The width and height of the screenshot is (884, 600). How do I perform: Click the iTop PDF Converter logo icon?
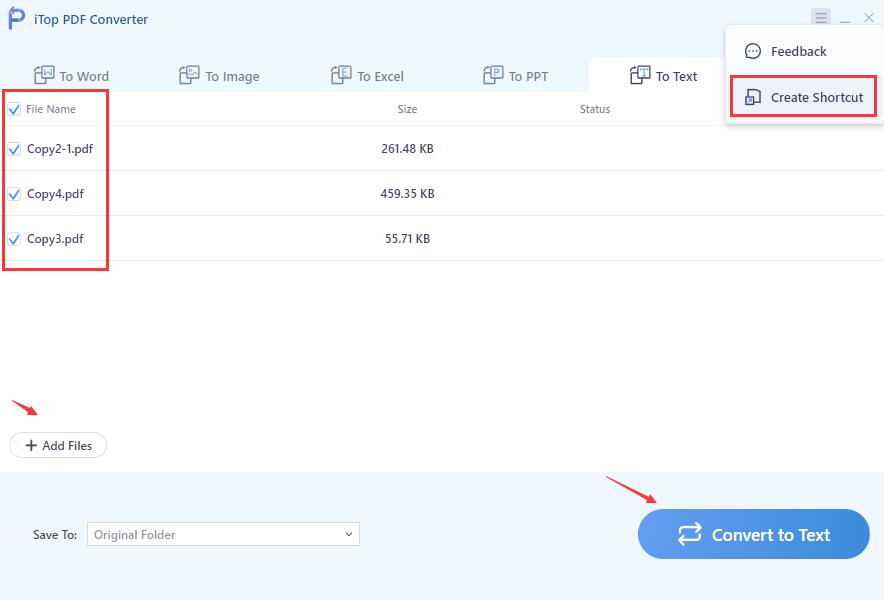17,19
